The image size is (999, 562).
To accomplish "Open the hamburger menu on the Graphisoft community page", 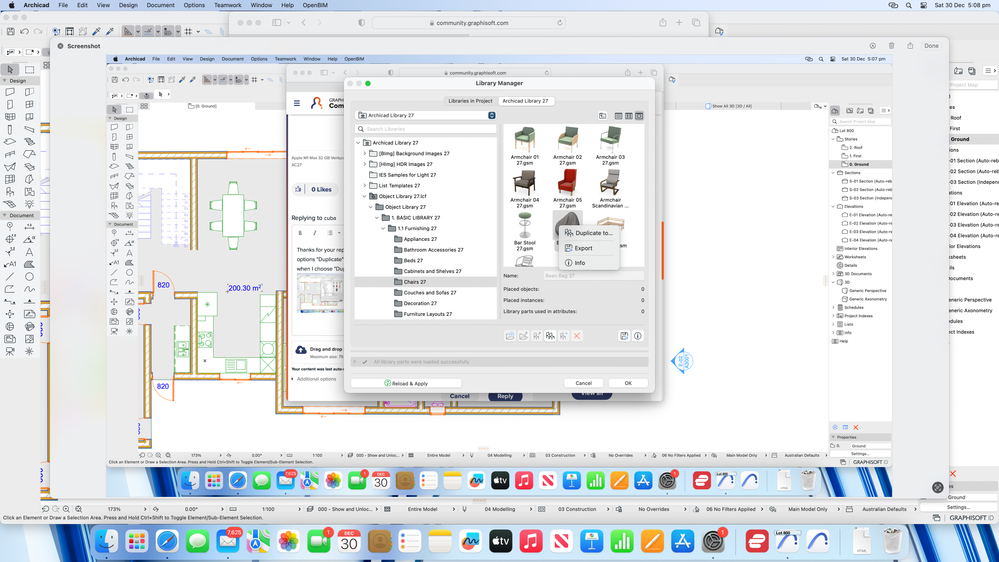I will (x=297, y=103).
